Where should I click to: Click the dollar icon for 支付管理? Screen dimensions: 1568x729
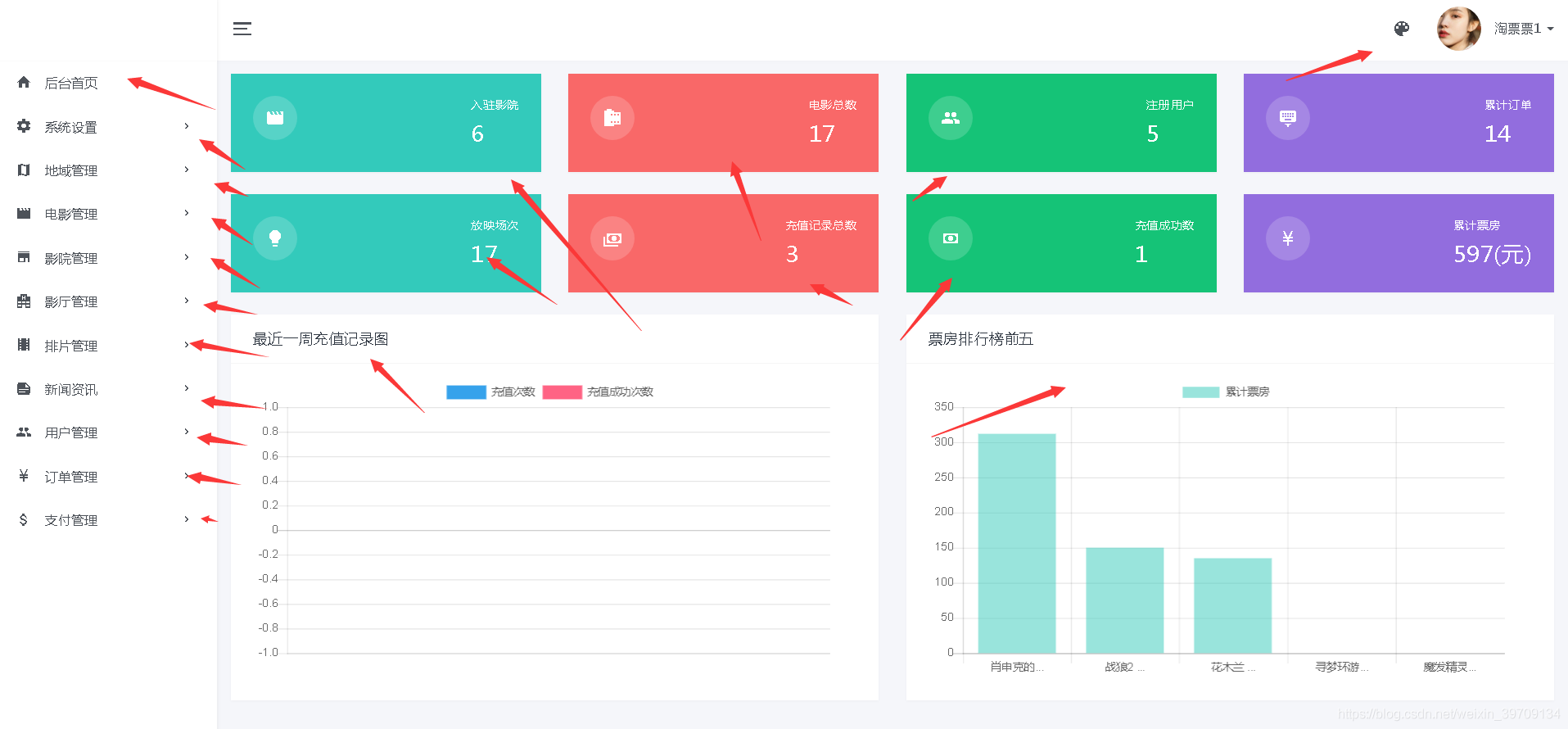point(24,520)
